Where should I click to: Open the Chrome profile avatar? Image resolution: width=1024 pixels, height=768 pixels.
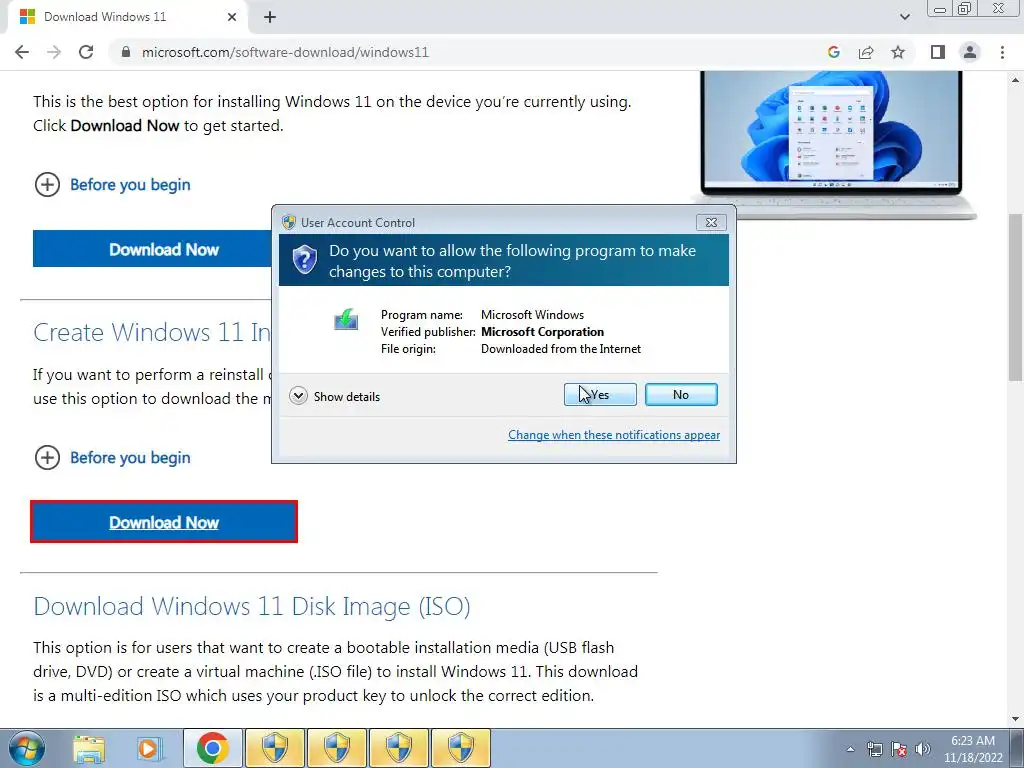pyautogui.click(x=970, y=52)
